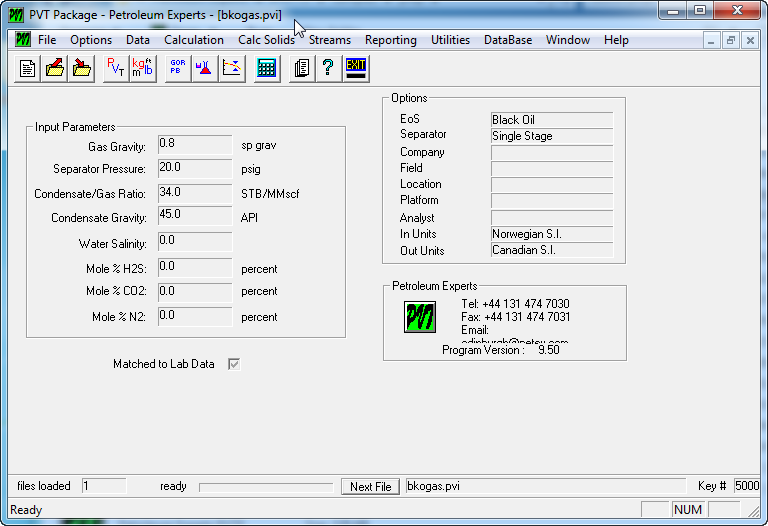The image size is (768, 526).
Task: Click the ready progress bar
Action: click(x=266, y=487)
